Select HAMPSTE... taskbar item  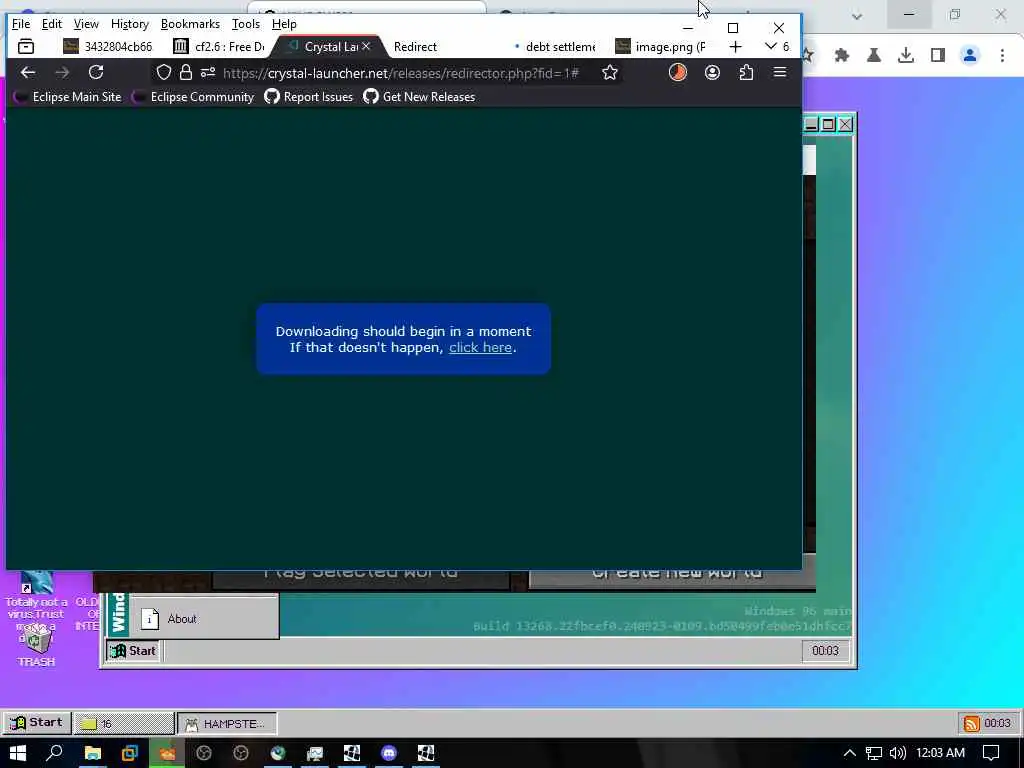[227, 724]
